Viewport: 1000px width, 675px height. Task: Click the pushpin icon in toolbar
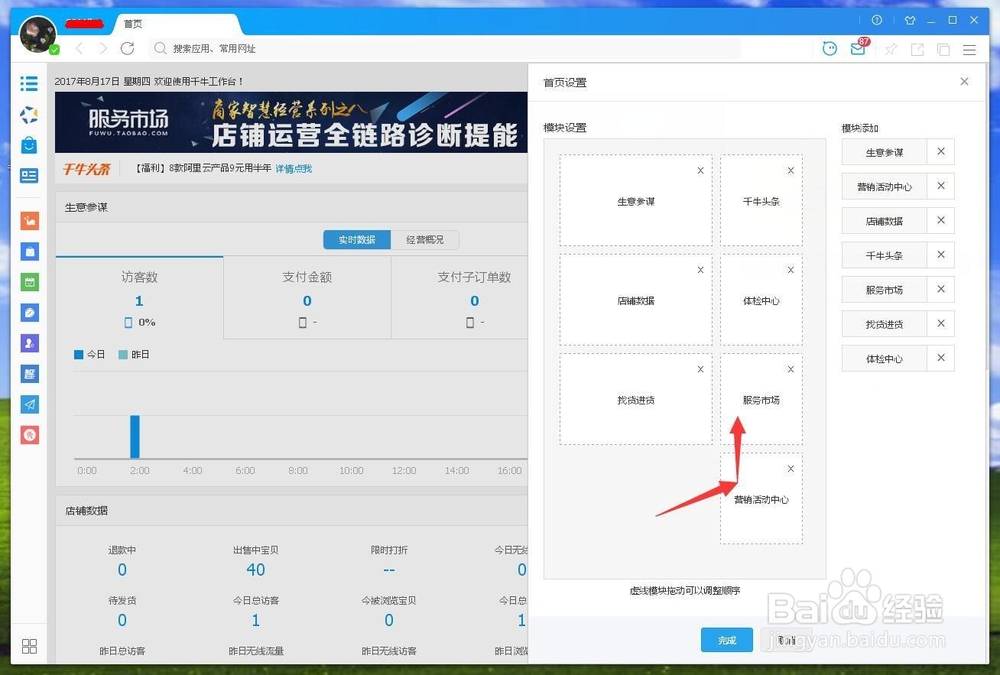coord(891,49)
